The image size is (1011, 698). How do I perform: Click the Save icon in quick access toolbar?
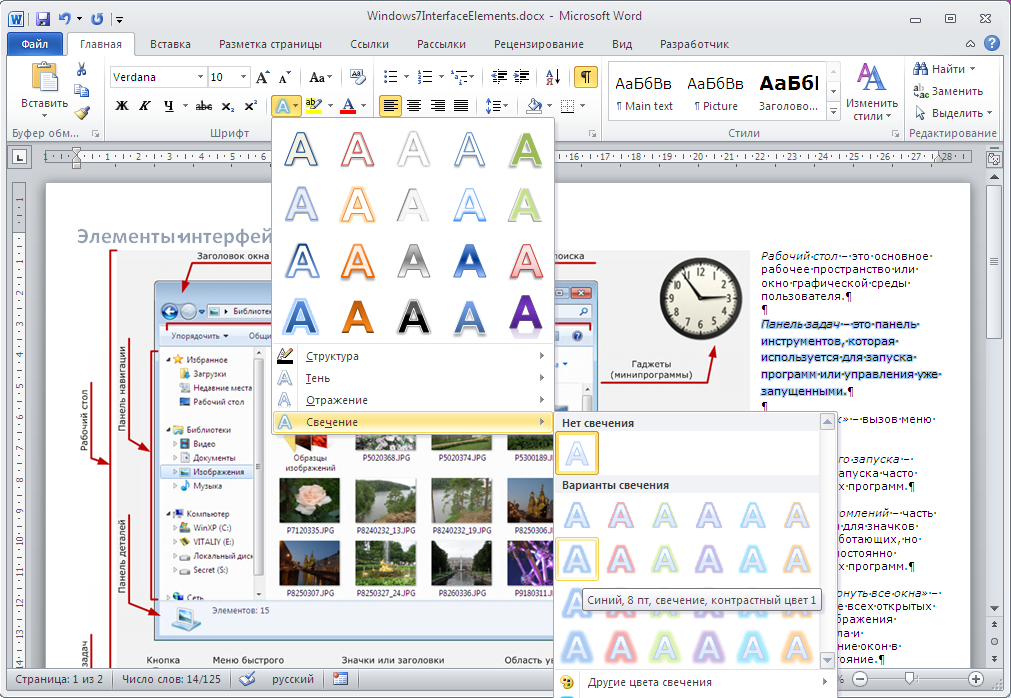(43, 19)
